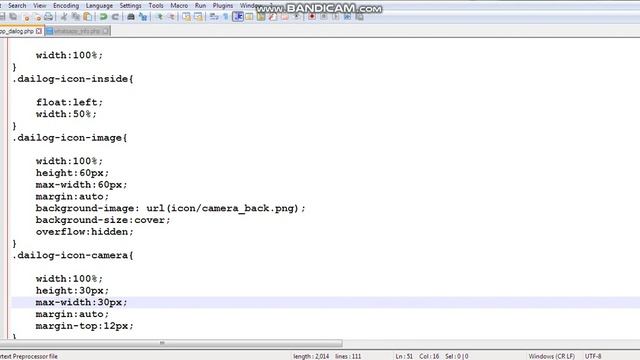Viewport: 640px width, 360px height.
Task: Click Run Macro Multiple Times icon
Action: tap(347, 17)
